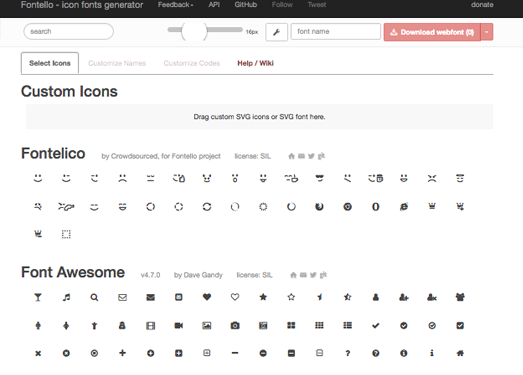
Task: Select the plain X cancel icon
Action: 38,353
